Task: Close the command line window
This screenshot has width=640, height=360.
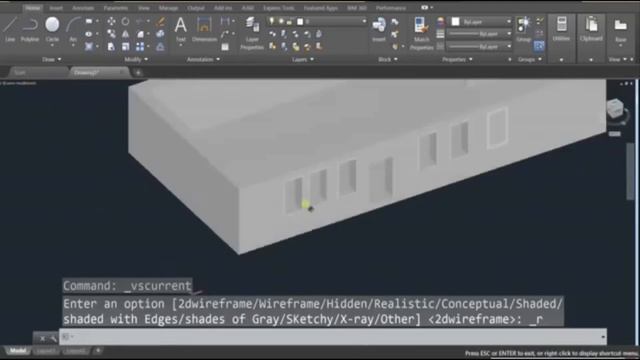Action: (42, 338)
